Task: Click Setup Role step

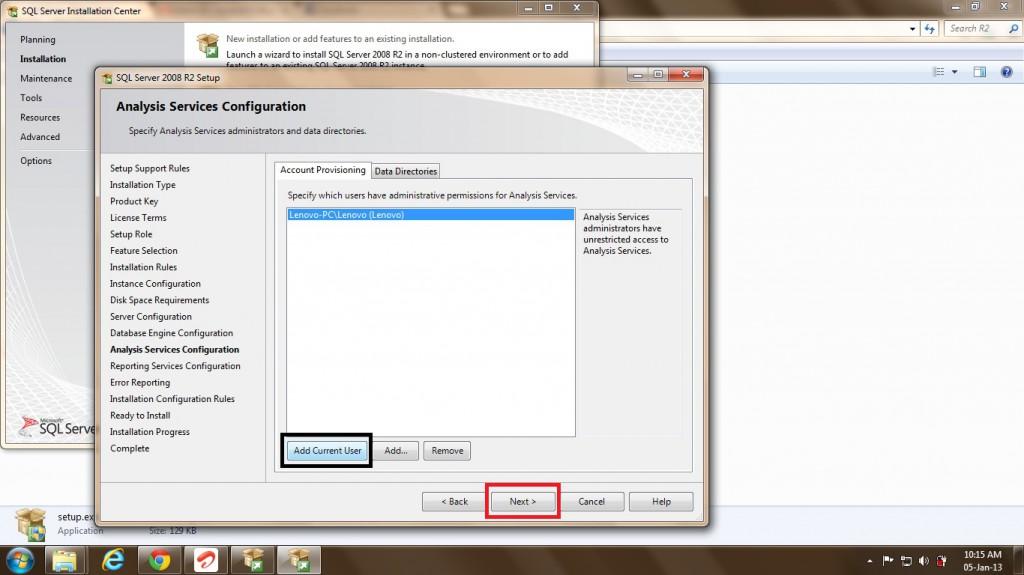Action: (131, 234)
